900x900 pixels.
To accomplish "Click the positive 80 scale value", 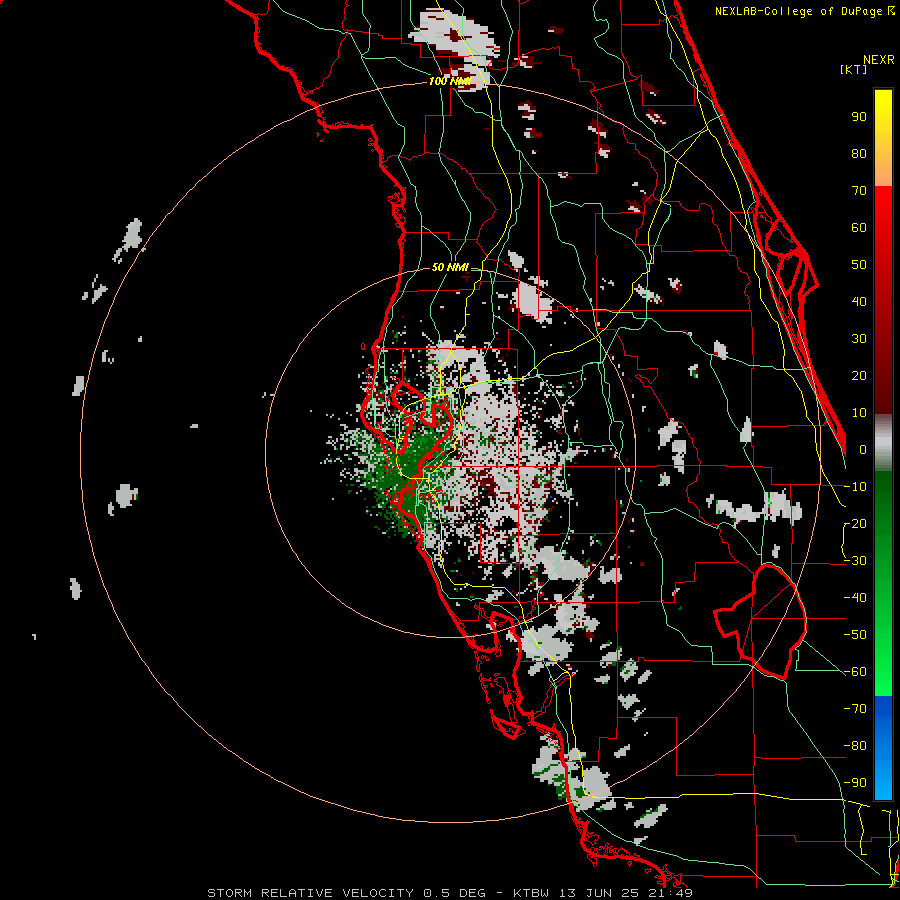I will pos(859,153).
